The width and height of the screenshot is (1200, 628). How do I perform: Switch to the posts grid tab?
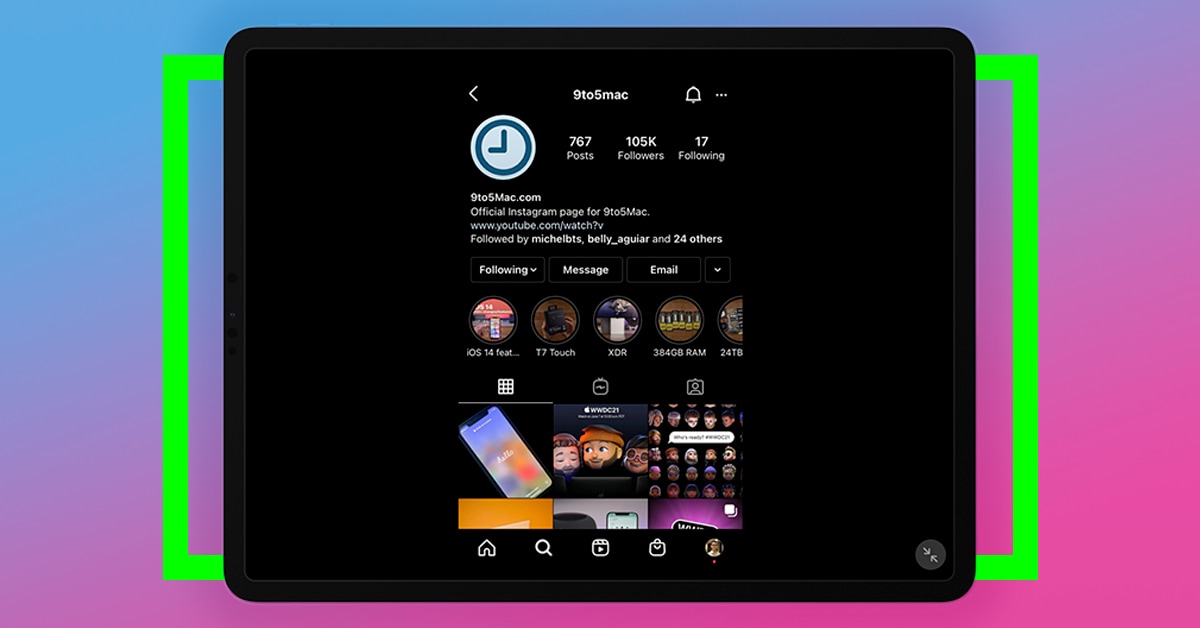coord(506,387)
